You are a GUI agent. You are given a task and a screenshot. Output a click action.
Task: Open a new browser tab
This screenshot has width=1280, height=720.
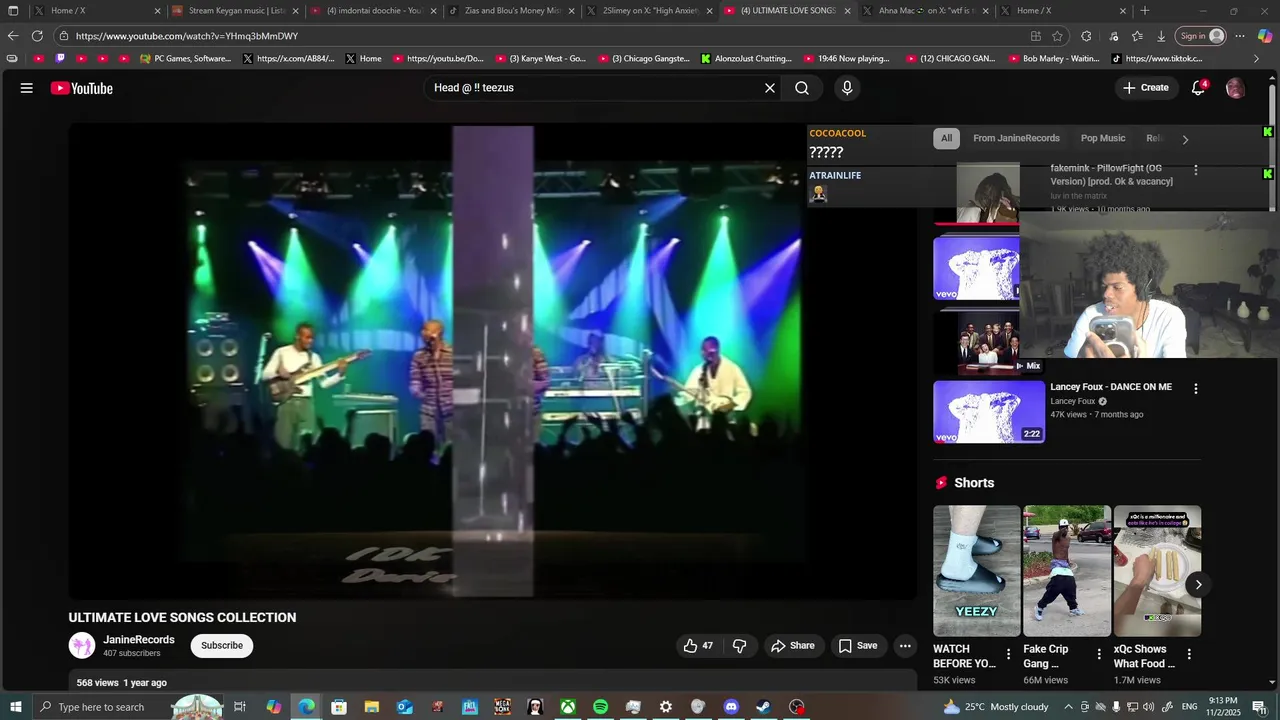(x=1145, y=11)
